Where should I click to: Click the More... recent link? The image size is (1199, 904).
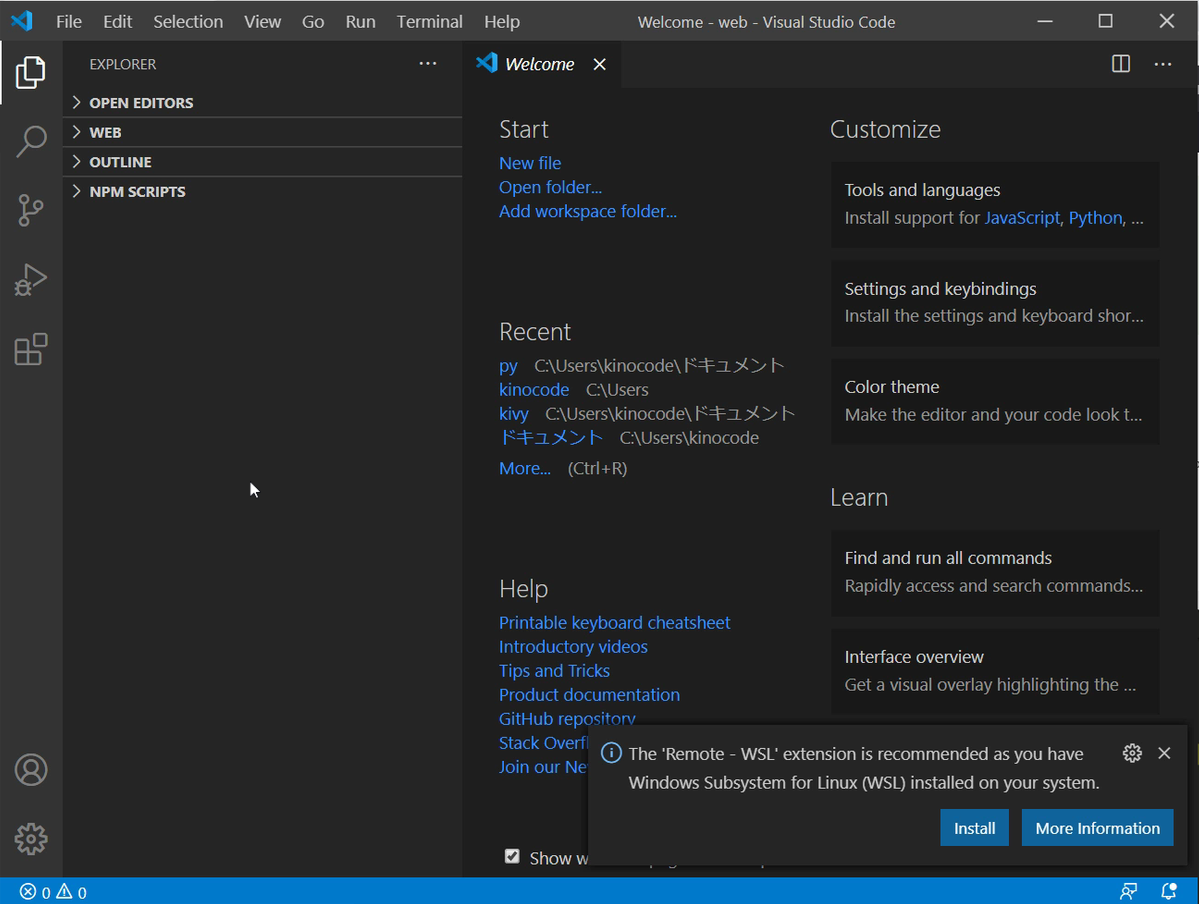(525, 468)
